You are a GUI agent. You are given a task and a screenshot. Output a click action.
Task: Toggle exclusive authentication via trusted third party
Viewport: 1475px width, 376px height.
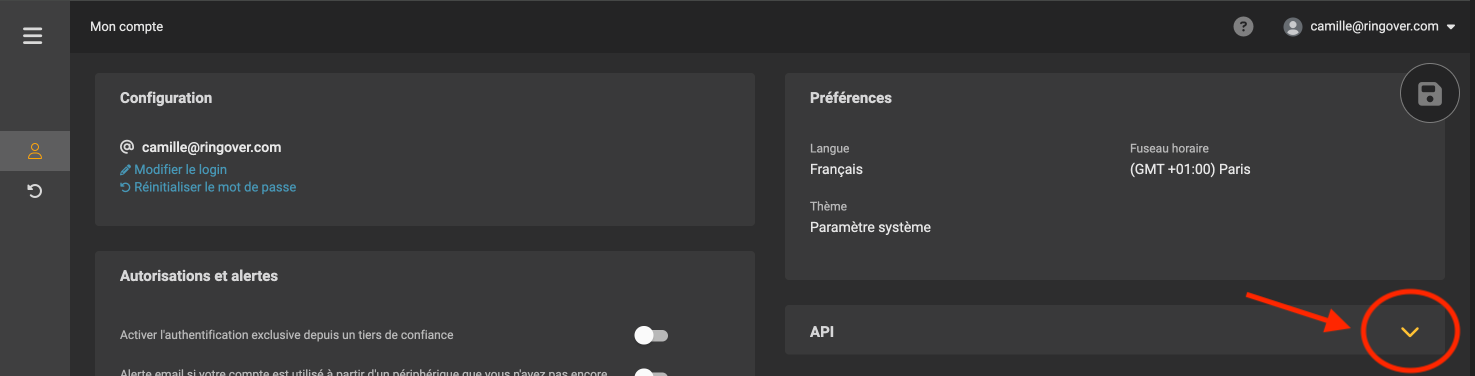[x=651, y=335]
